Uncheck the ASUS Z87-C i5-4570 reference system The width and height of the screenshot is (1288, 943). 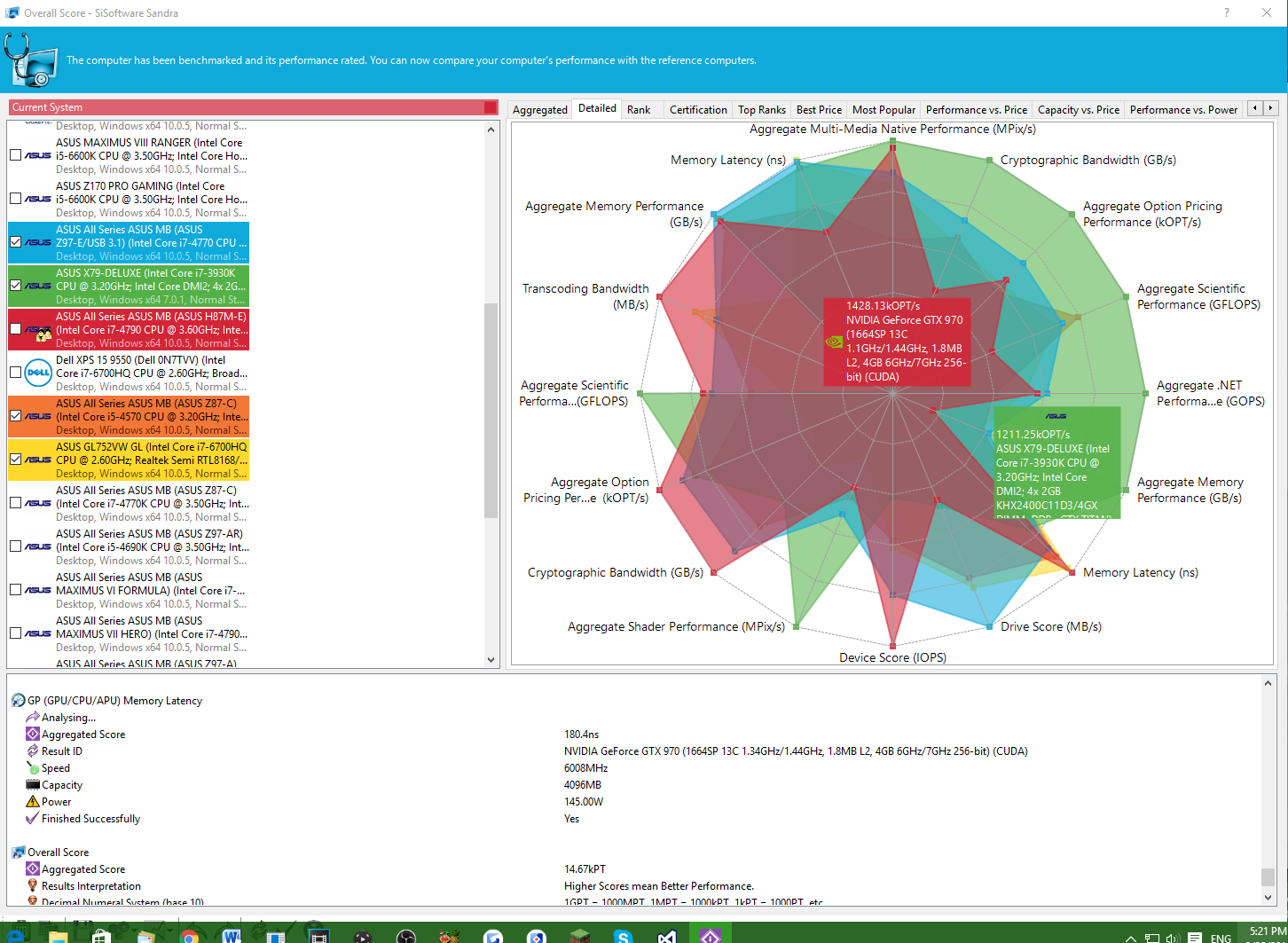[15, 416]
